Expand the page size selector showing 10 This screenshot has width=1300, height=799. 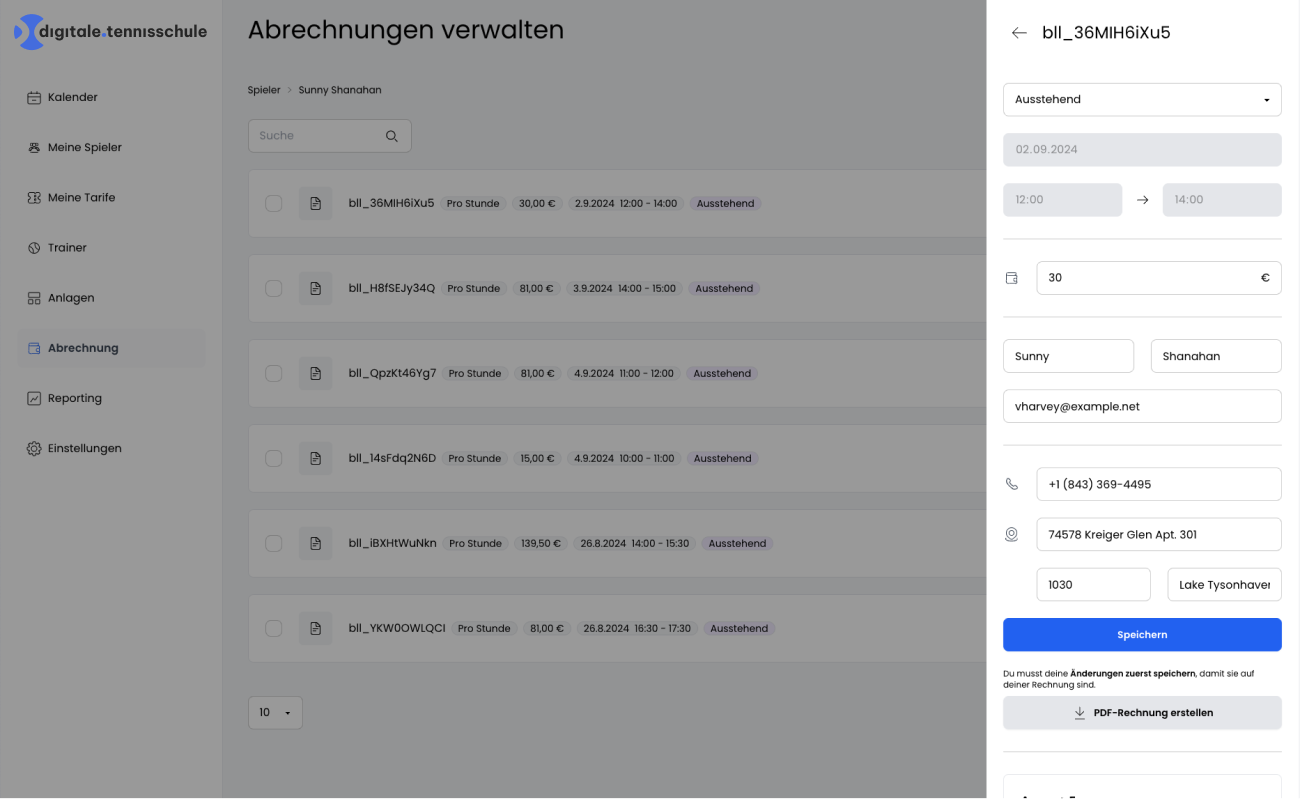click(275, 712)
